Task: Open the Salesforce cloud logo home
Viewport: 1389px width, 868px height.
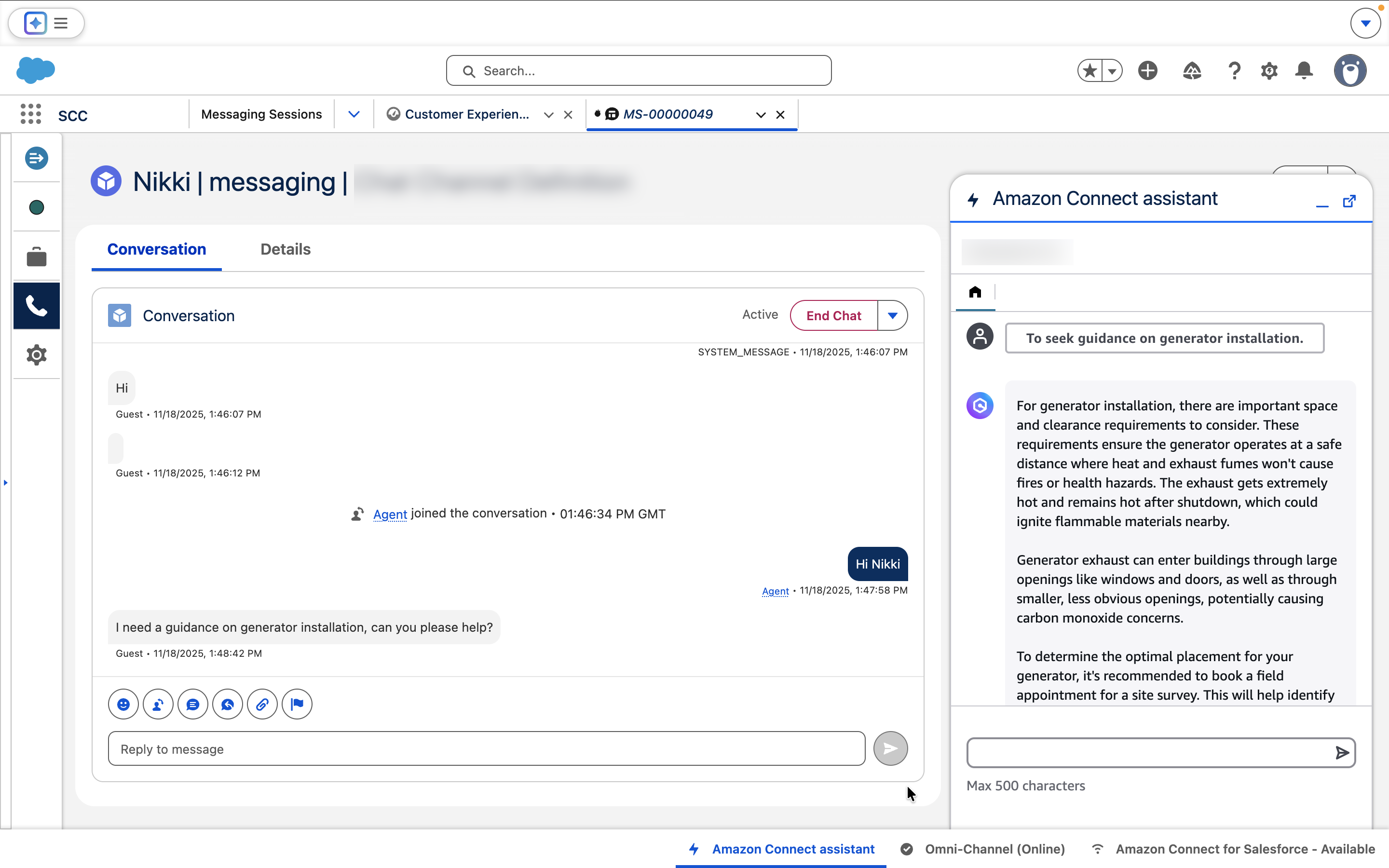Action: pyautogui.click(x=36, y=70)
